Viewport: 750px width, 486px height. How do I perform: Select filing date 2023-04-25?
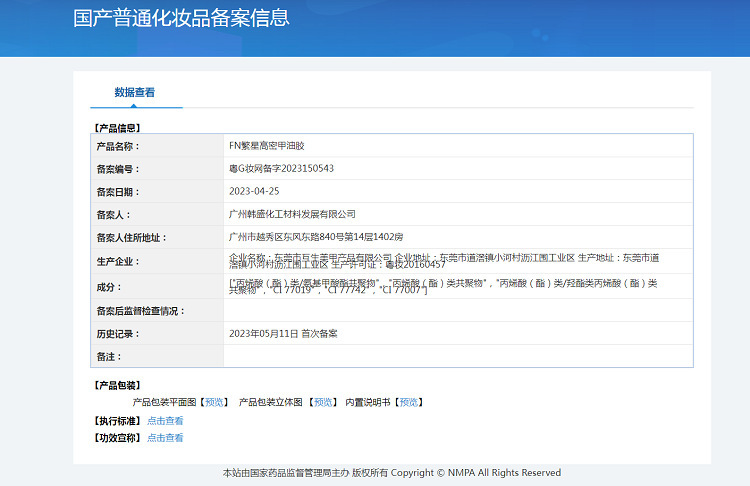click(x=254, y=191)
